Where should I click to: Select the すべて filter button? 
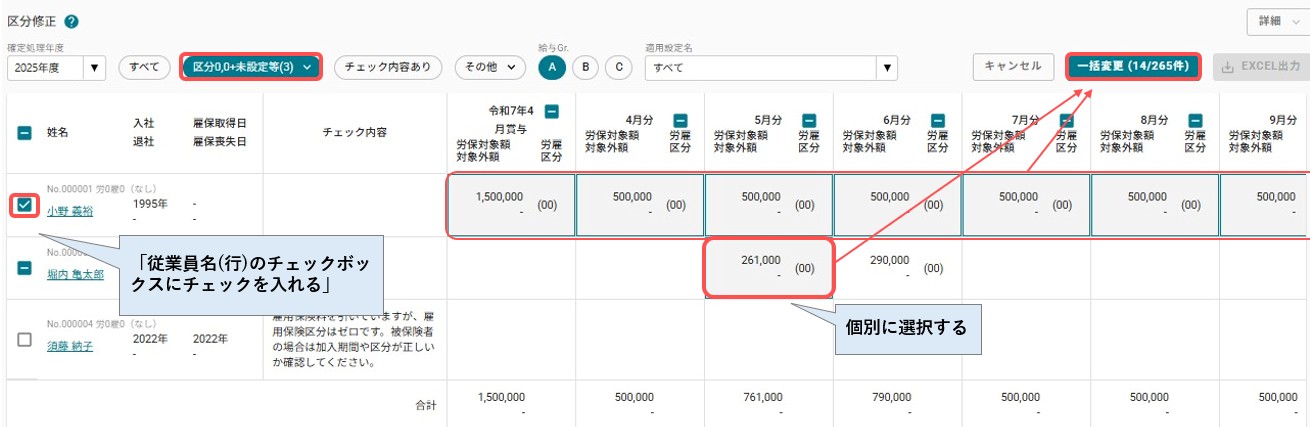[144, 67]
